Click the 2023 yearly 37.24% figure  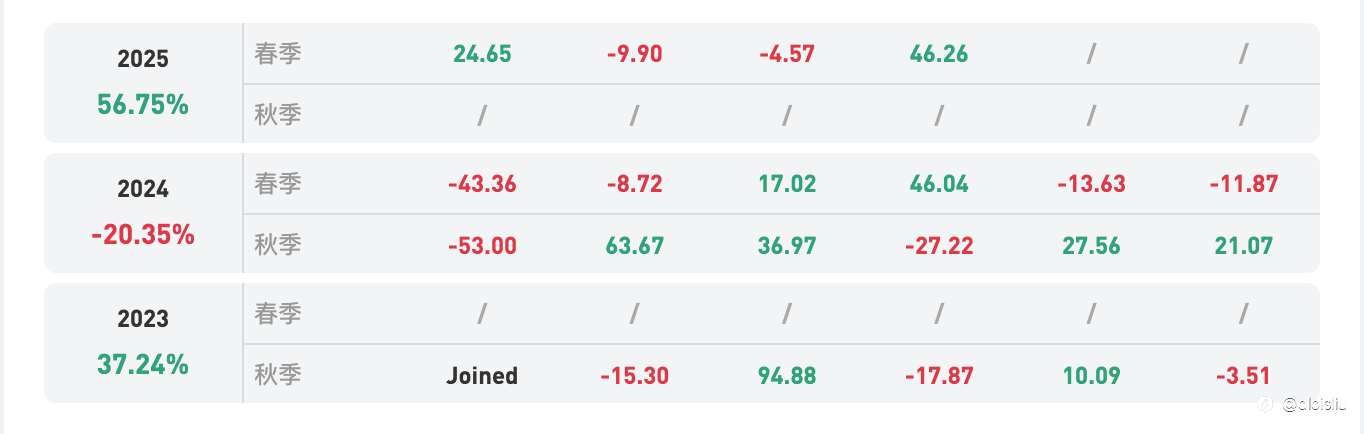click(x=143, y=365)
